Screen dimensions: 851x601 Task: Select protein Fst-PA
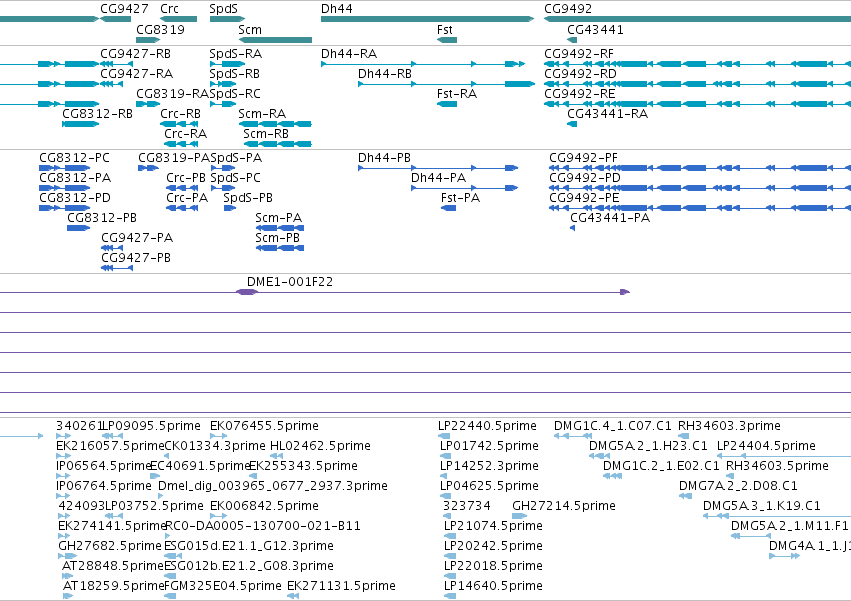point(448,208)
